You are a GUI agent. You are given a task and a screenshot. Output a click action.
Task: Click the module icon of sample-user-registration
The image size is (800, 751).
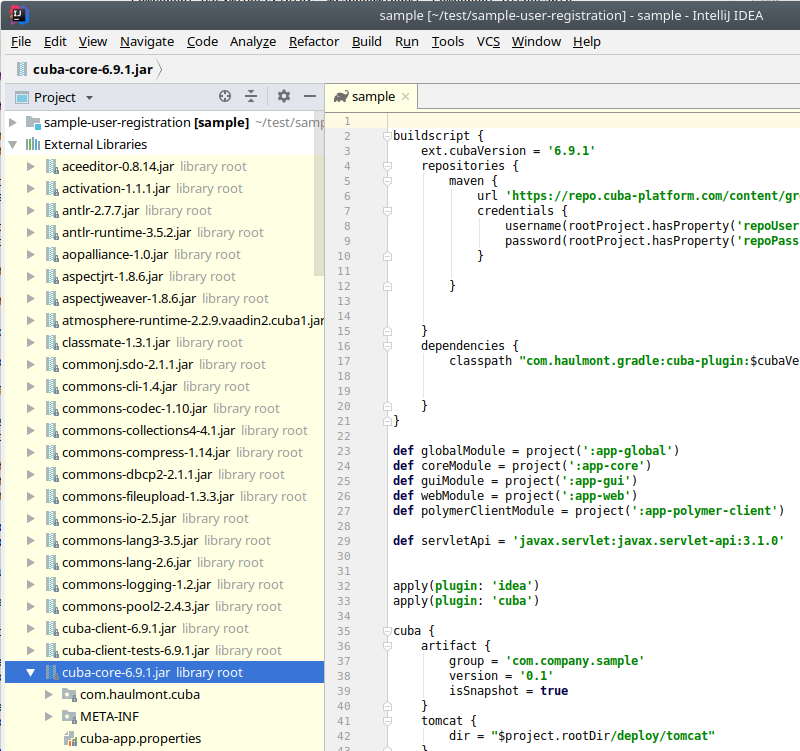pos(33,122)
